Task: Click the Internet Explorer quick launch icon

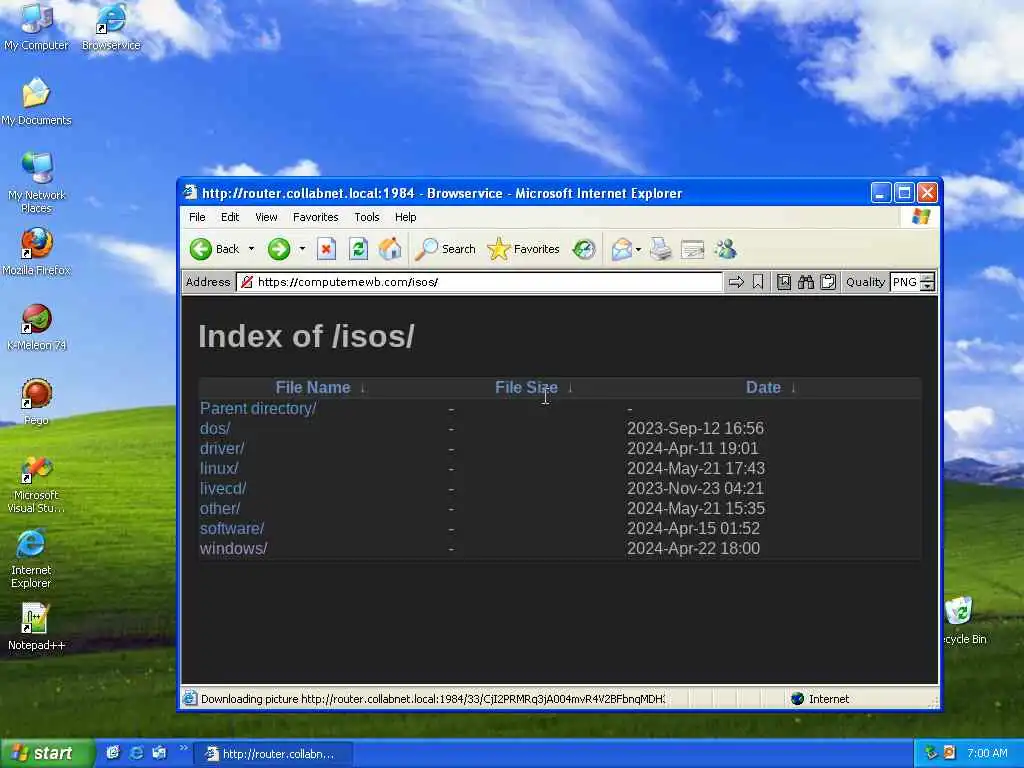Action: point(136,753)
